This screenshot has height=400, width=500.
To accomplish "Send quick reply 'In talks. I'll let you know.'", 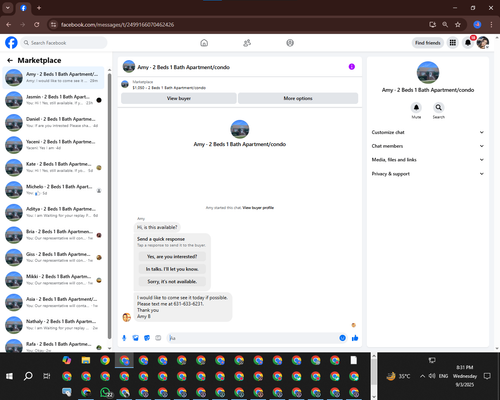I will point(172,269).
